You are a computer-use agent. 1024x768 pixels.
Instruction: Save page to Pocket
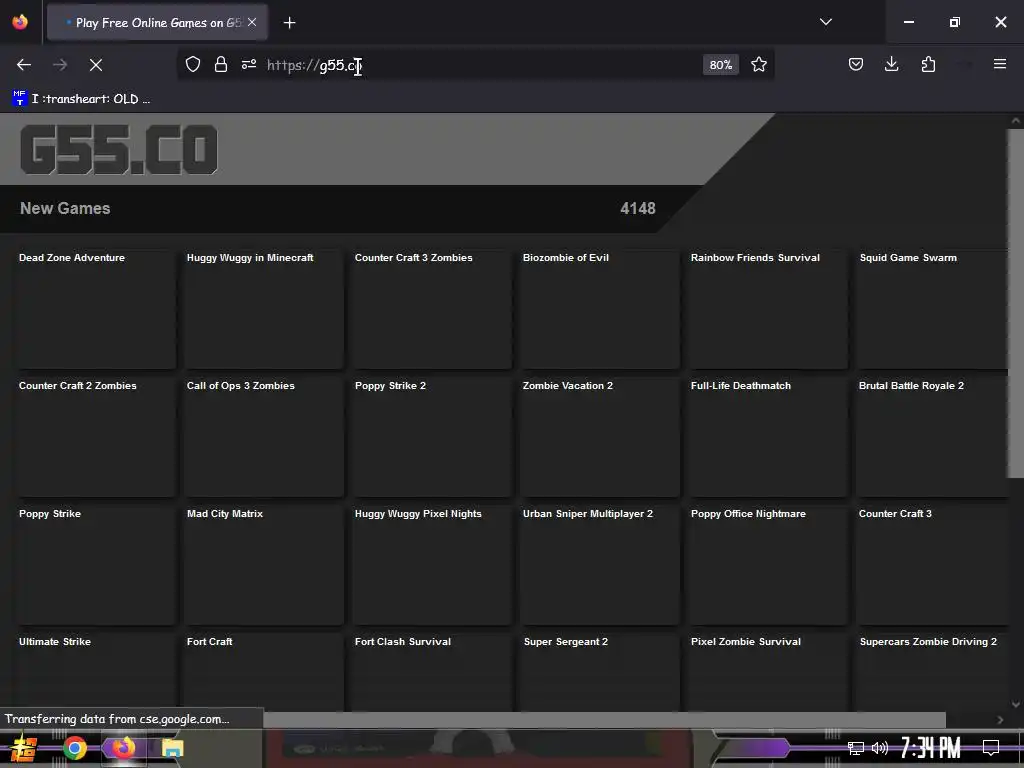click(856, 65)
